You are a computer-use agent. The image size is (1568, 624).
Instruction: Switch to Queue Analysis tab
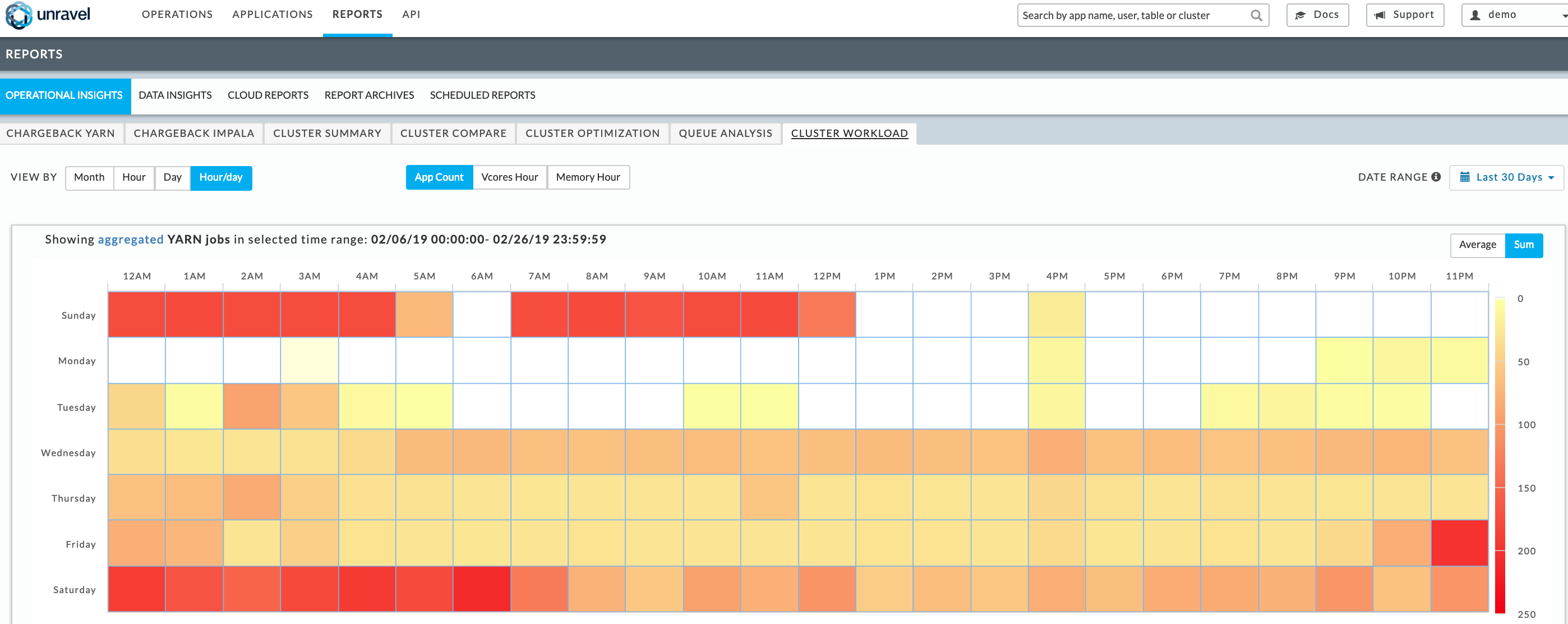coord(725,134)
